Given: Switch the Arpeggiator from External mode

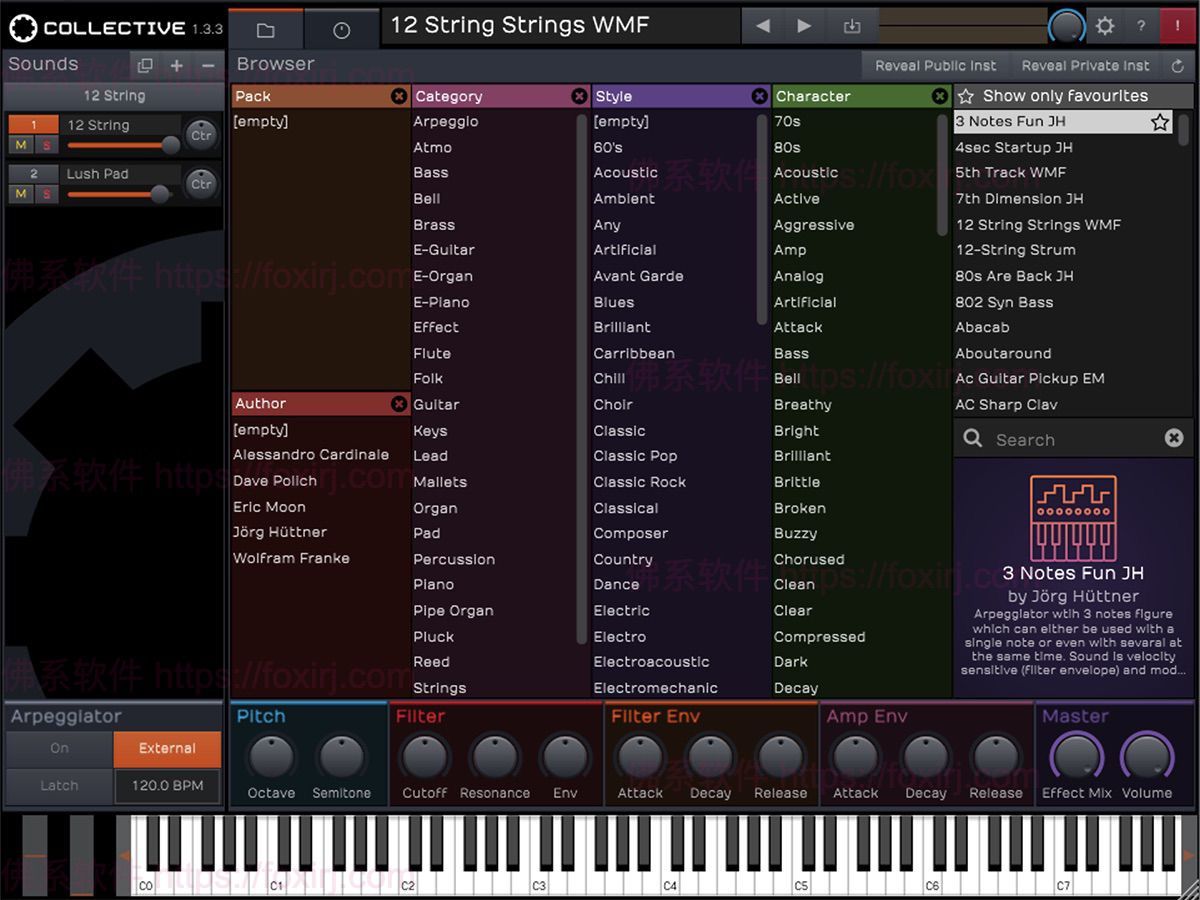Looking at the screenshot, I should coord(167,748).
